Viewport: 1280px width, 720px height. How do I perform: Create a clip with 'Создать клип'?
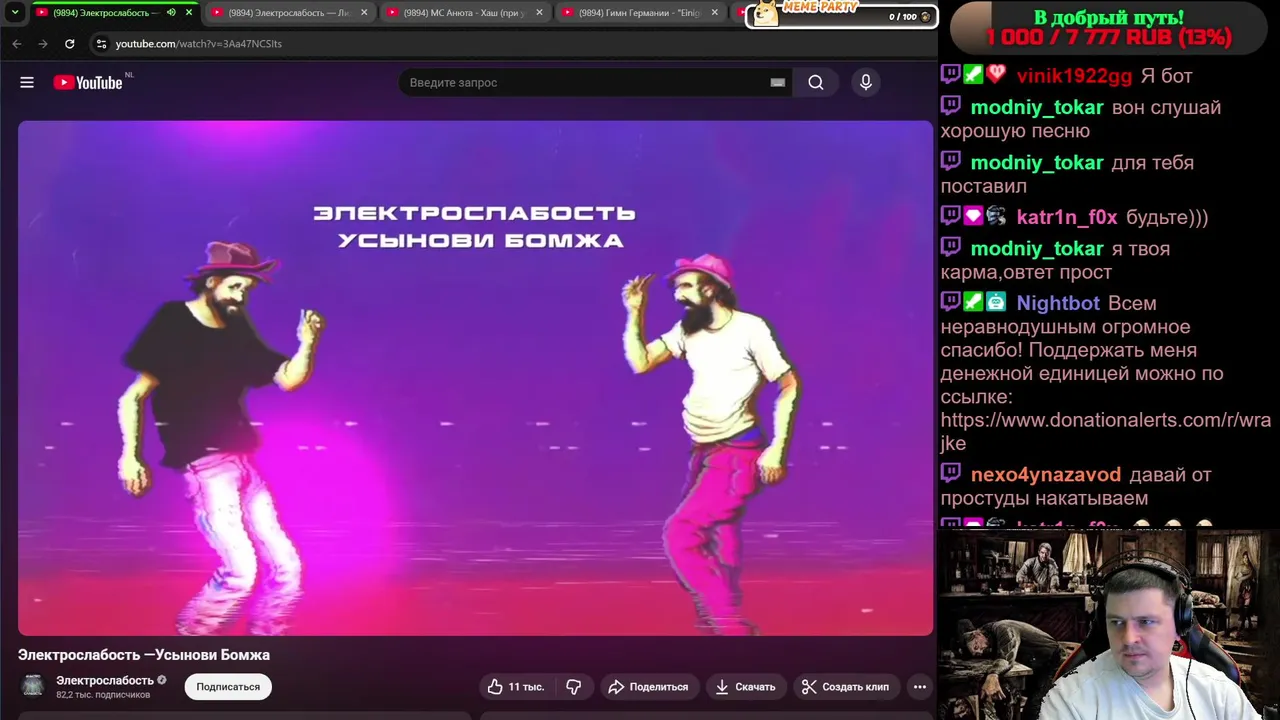(845, 687)
